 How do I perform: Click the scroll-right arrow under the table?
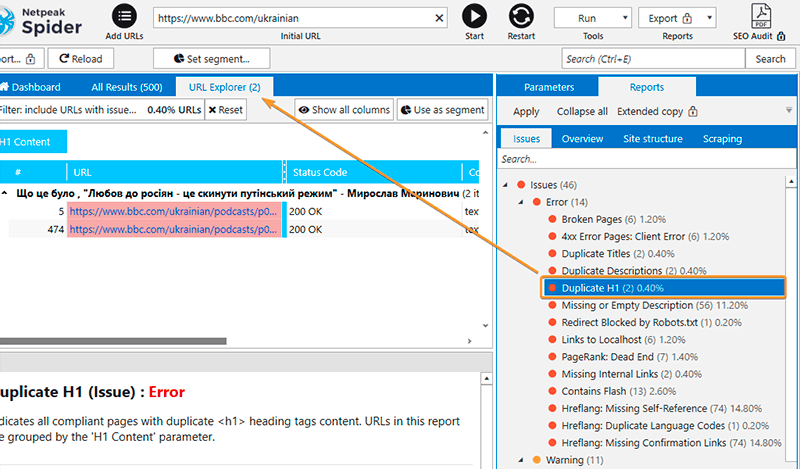coord(469,341)
